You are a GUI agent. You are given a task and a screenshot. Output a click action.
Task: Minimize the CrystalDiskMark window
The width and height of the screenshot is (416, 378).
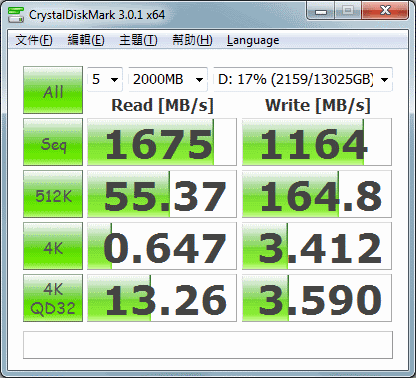pos(321,11)
